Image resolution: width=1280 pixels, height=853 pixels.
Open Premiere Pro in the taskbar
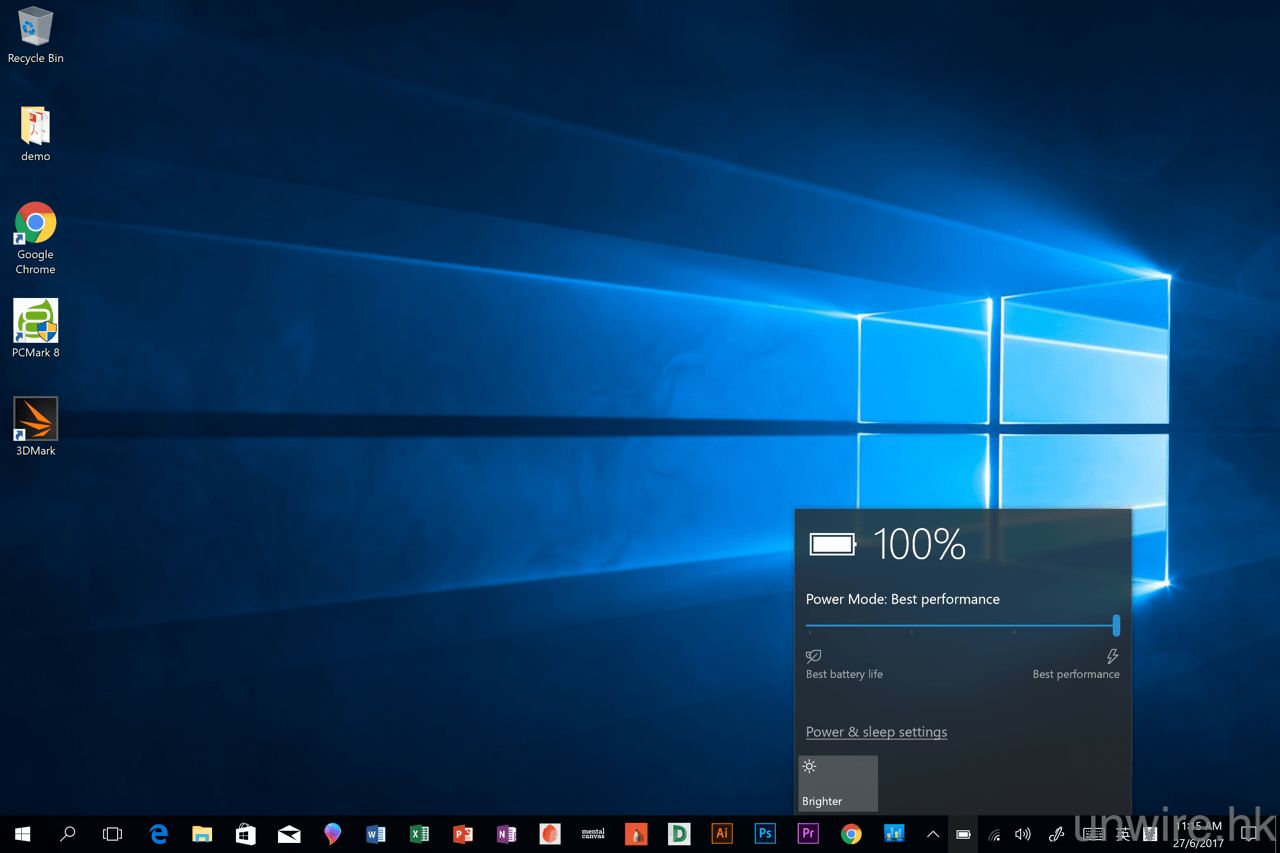(808, 834)
